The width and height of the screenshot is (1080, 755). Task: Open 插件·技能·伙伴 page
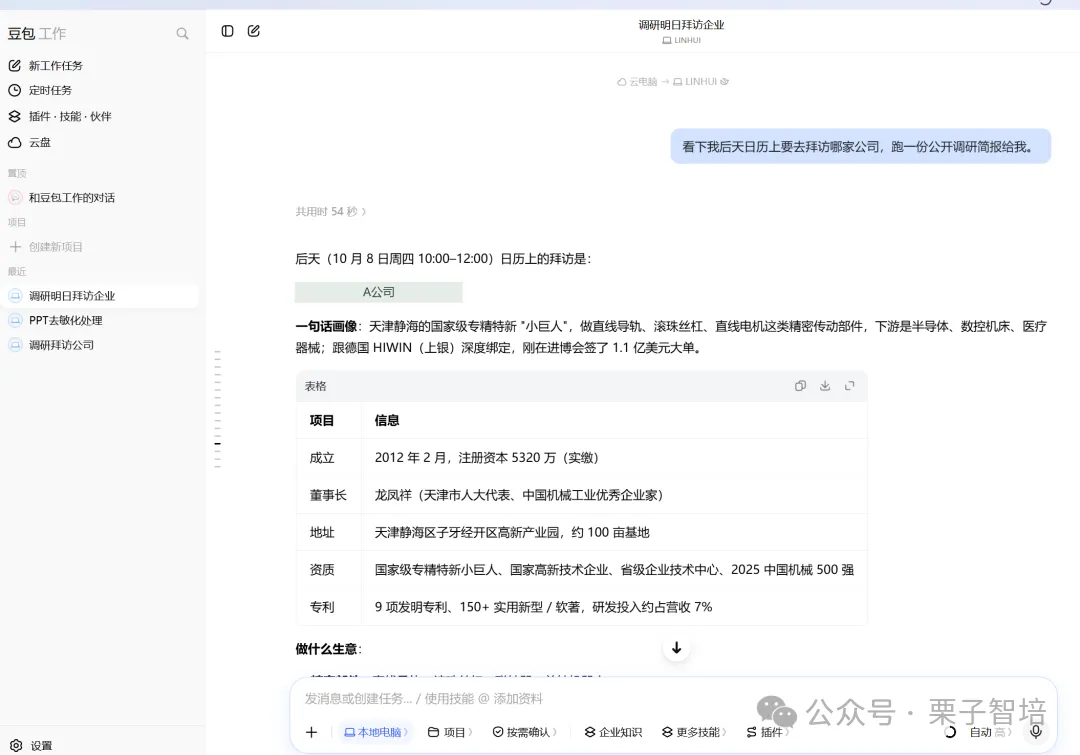click(60, 116)
